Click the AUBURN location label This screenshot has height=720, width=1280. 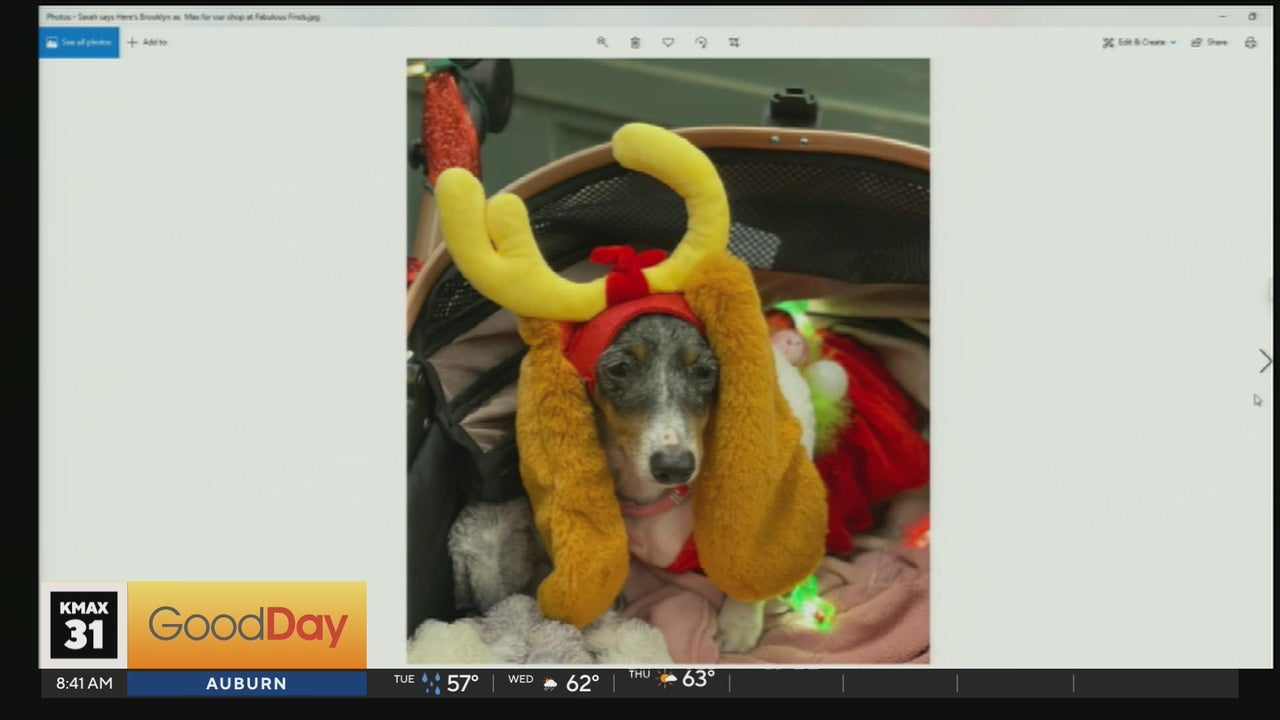[x=246, y=684]
